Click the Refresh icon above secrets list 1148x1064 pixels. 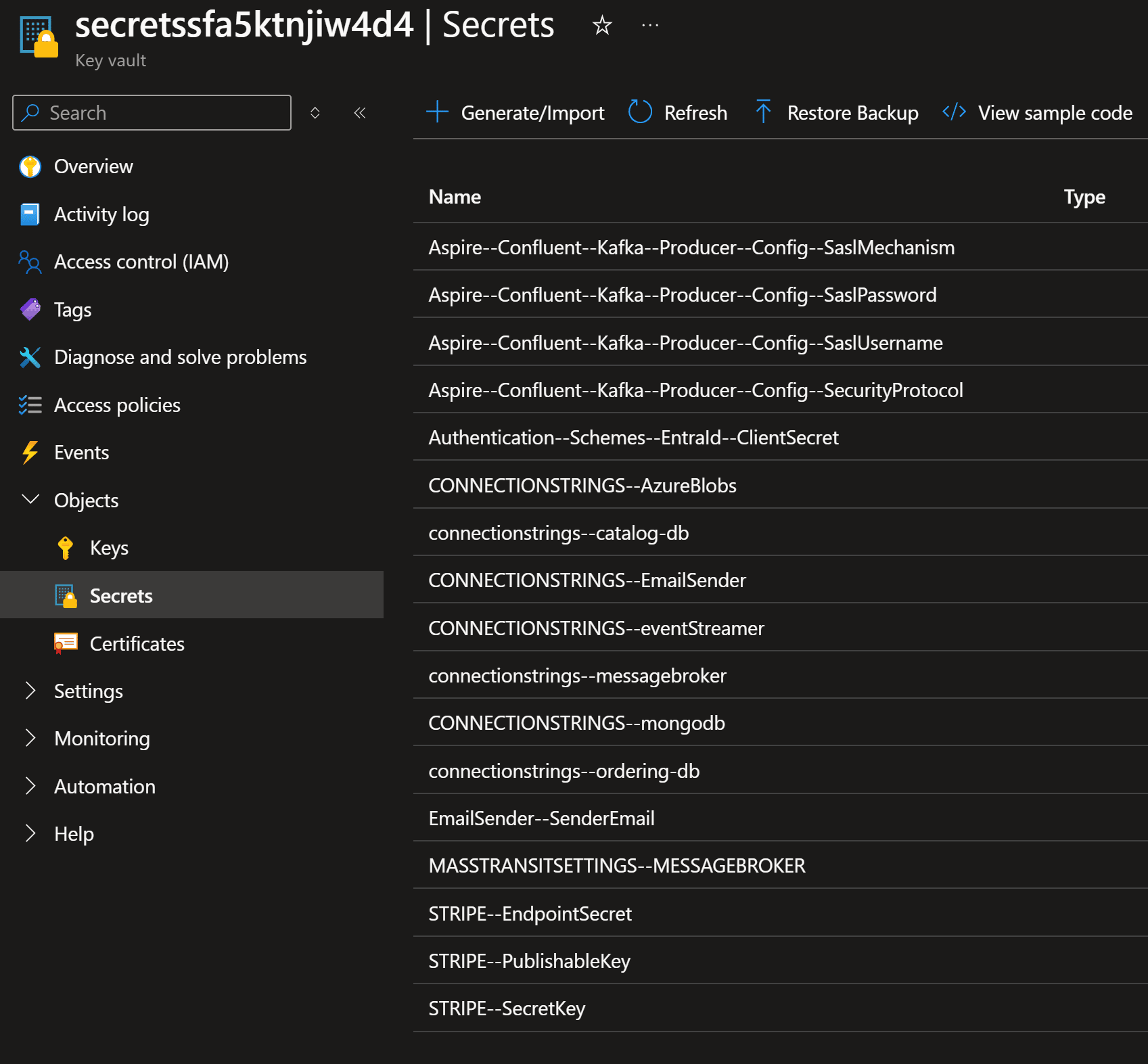click(640, 112)
